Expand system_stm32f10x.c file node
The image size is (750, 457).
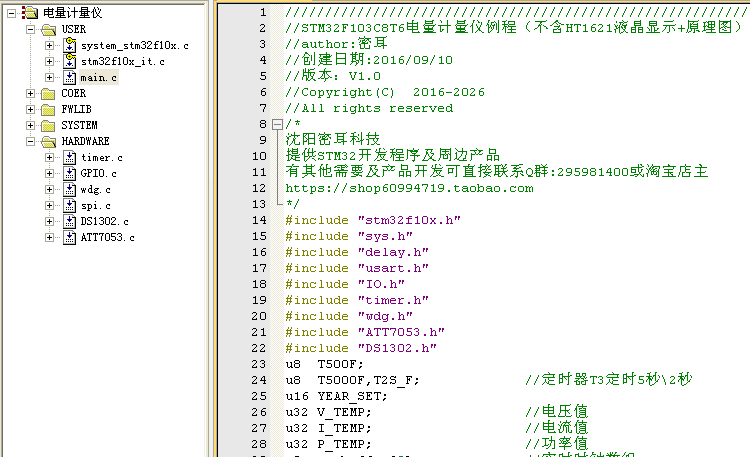click(49, 45)
